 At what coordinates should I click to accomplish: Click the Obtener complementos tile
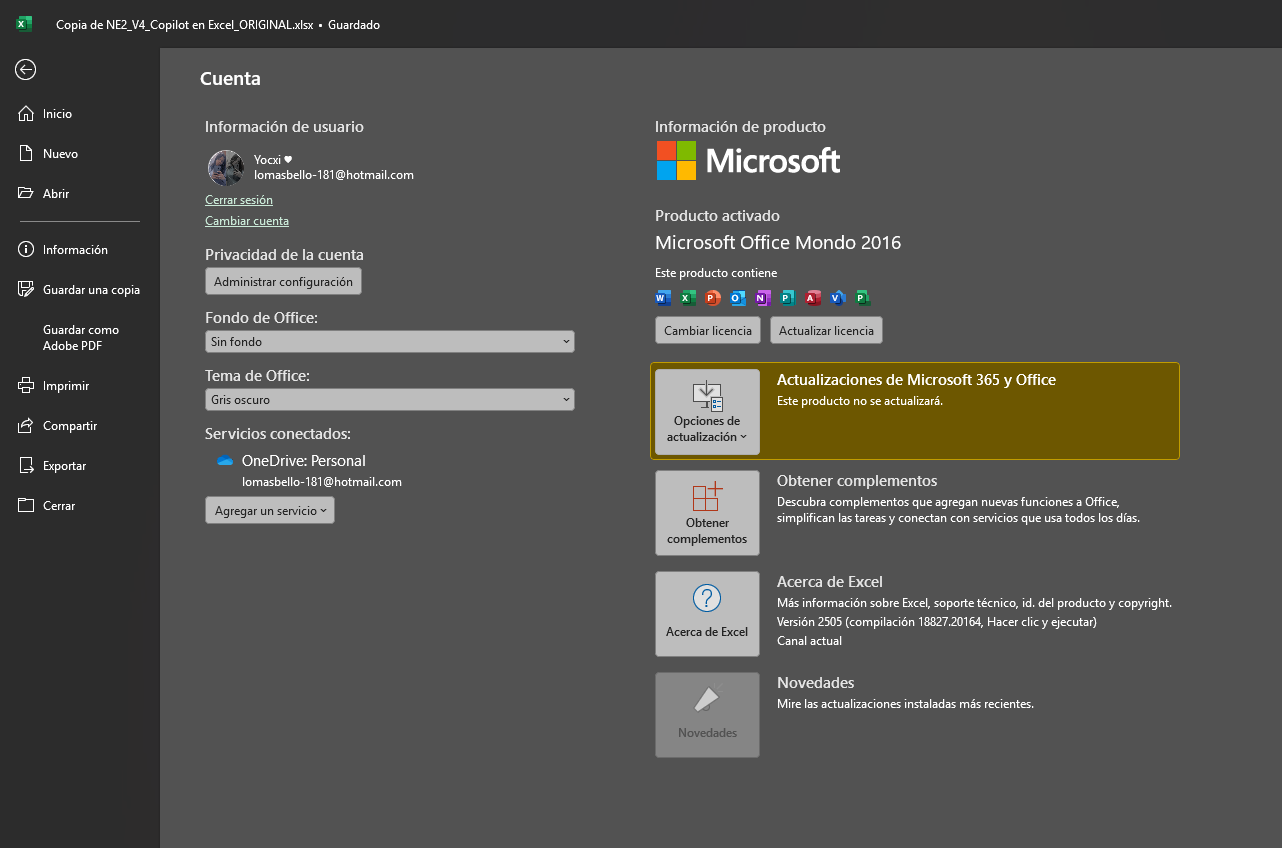point(707,513)
